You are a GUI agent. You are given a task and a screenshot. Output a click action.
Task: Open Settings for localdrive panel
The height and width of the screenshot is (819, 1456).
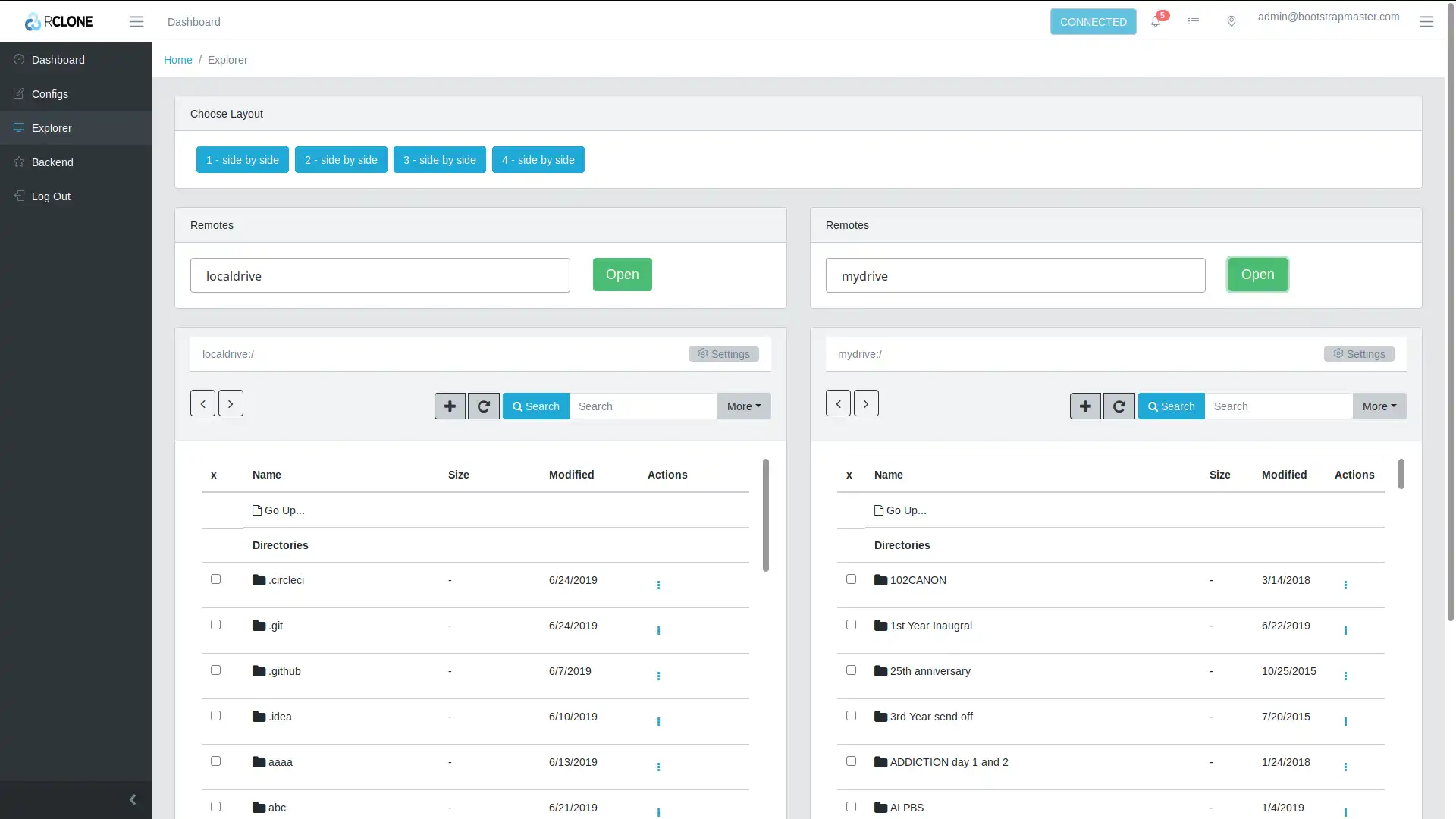pos(723,353)
